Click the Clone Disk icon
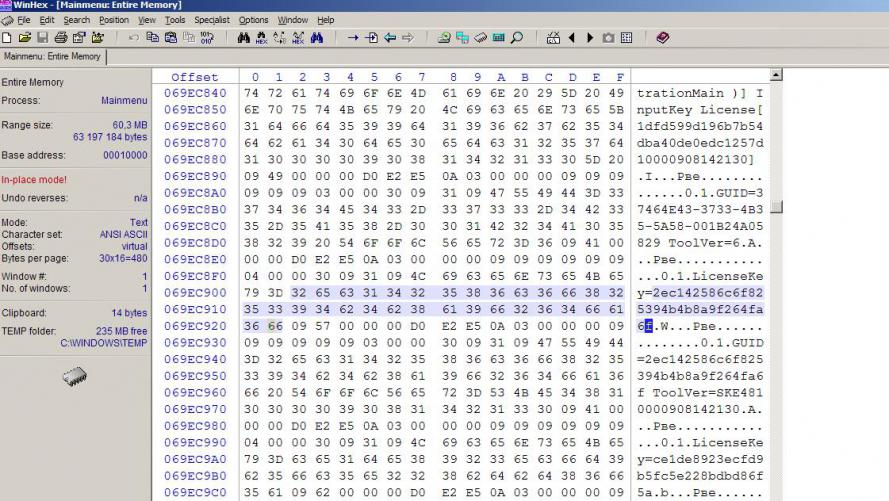 coord(444,38)
